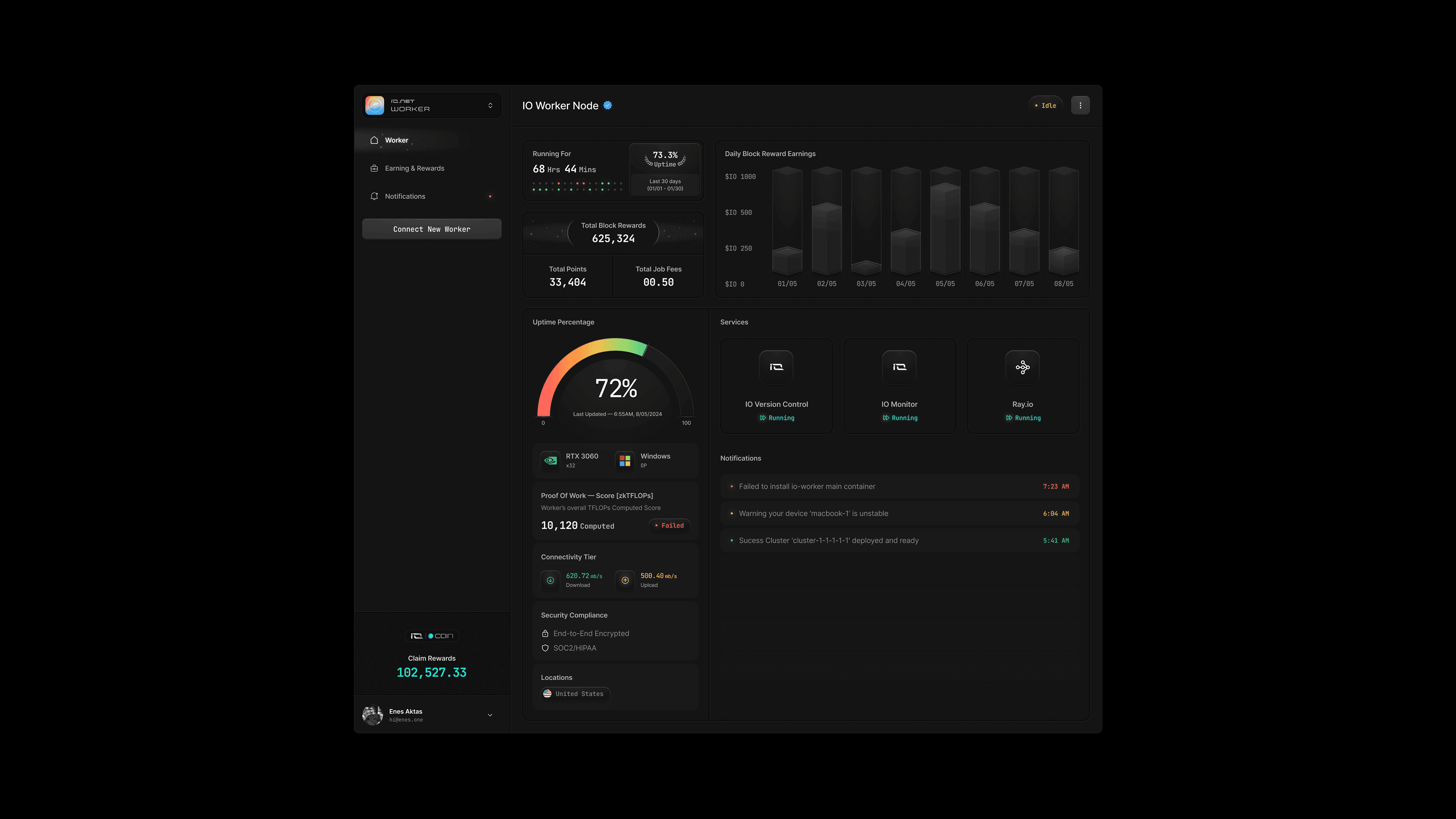The width and height of the screenshot is (1456, 819).
Task: Open Earning & Rewards in the sidebar
Action: 432,169
